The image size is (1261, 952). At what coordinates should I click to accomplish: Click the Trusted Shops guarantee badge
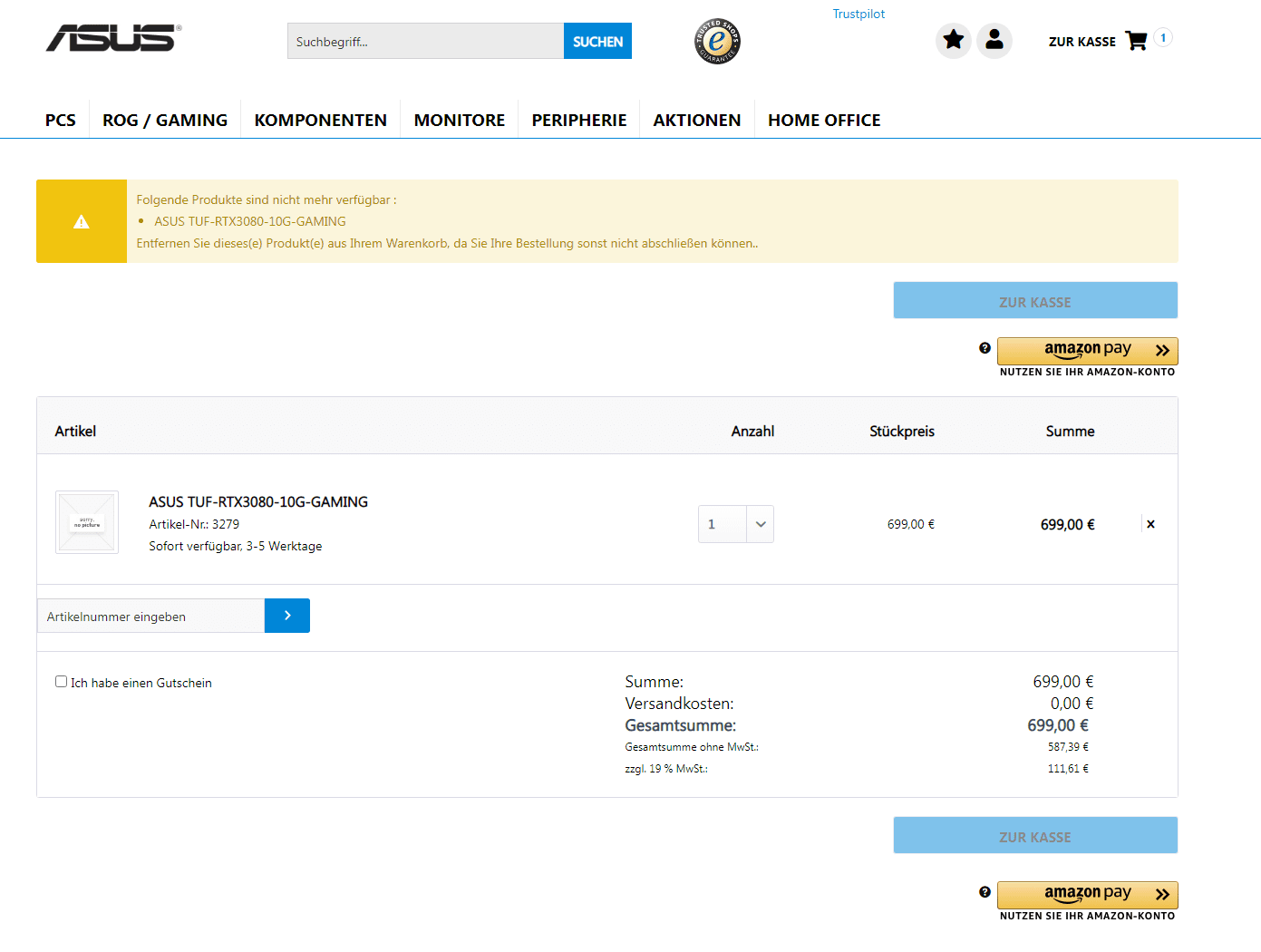(x=718, y=42)
